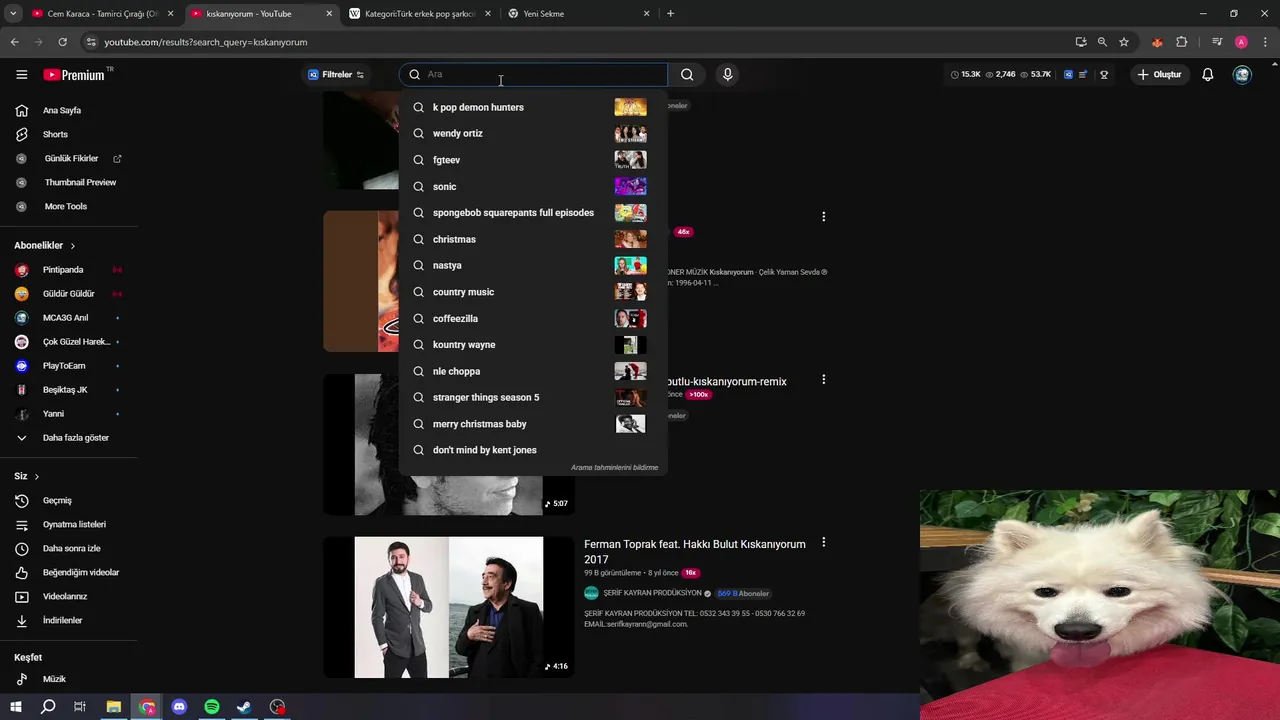Reload the page
Image resolution: width=1280 pixels, height=720 pixels.
(x=62, y=42)
